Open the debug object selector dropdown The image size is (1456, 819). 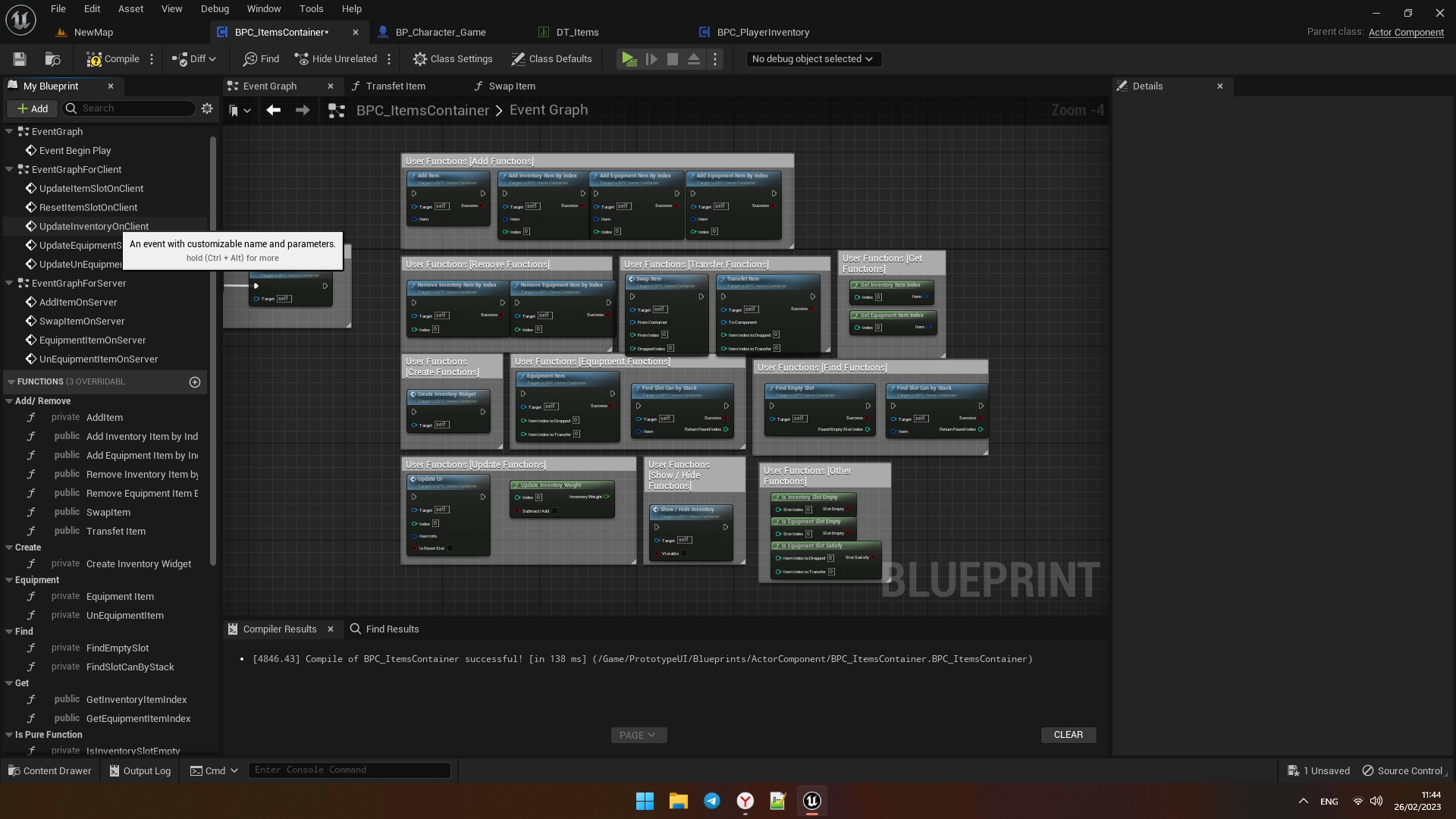pos(812,59)
